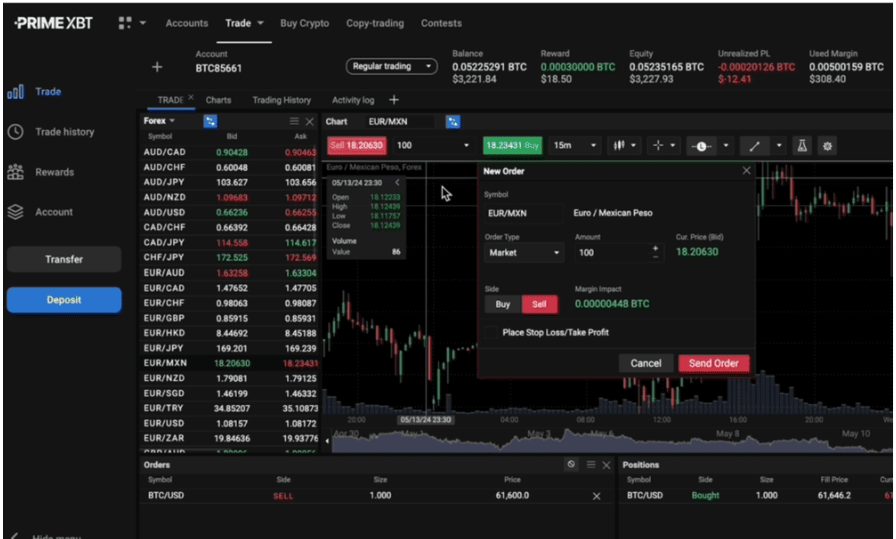Open the Forex category dropdown
Viewport: 896px width, 539px height.
(x=159, y=121)
